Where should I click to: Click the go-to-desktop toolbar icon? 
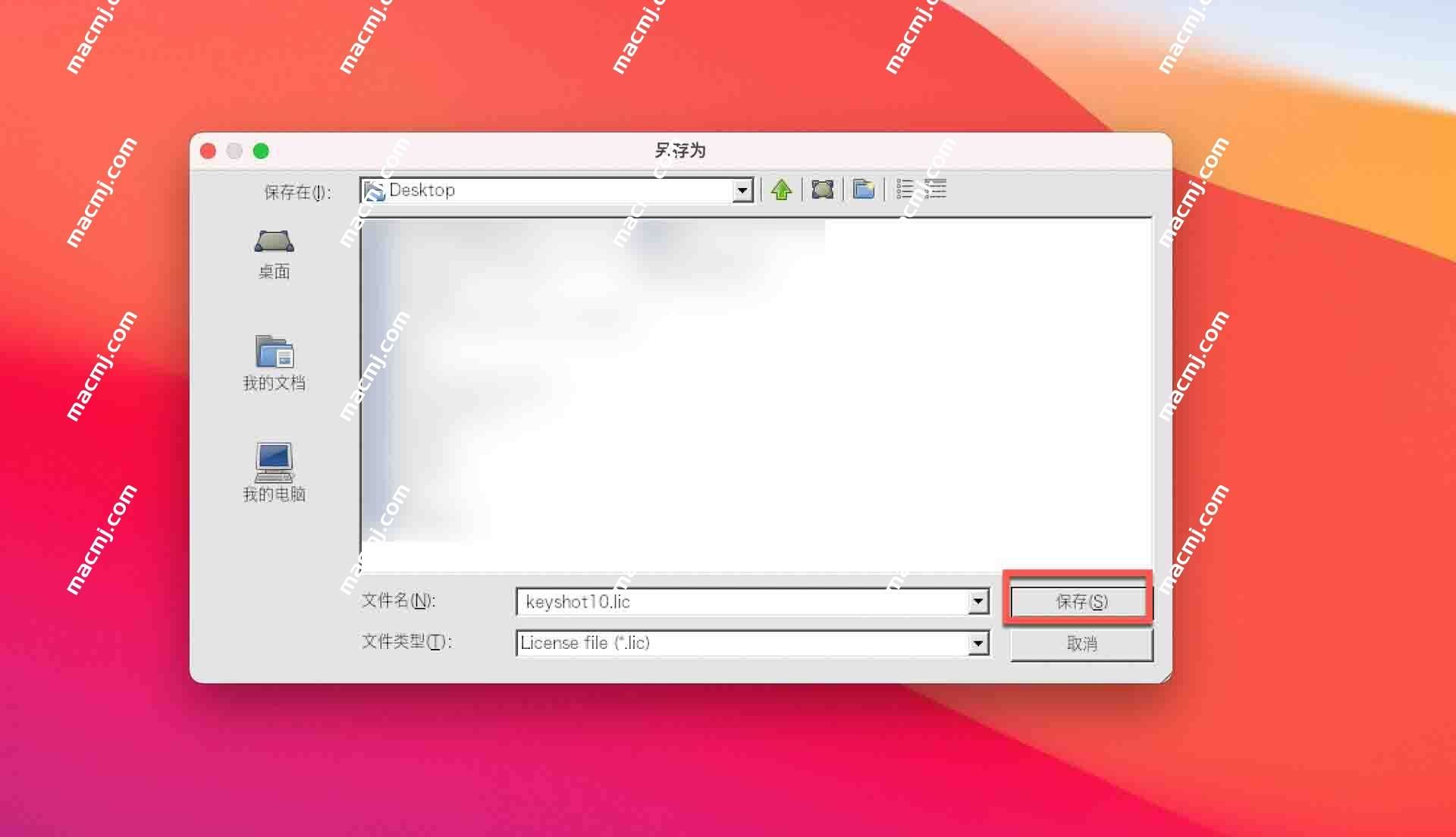pos(823,190)
